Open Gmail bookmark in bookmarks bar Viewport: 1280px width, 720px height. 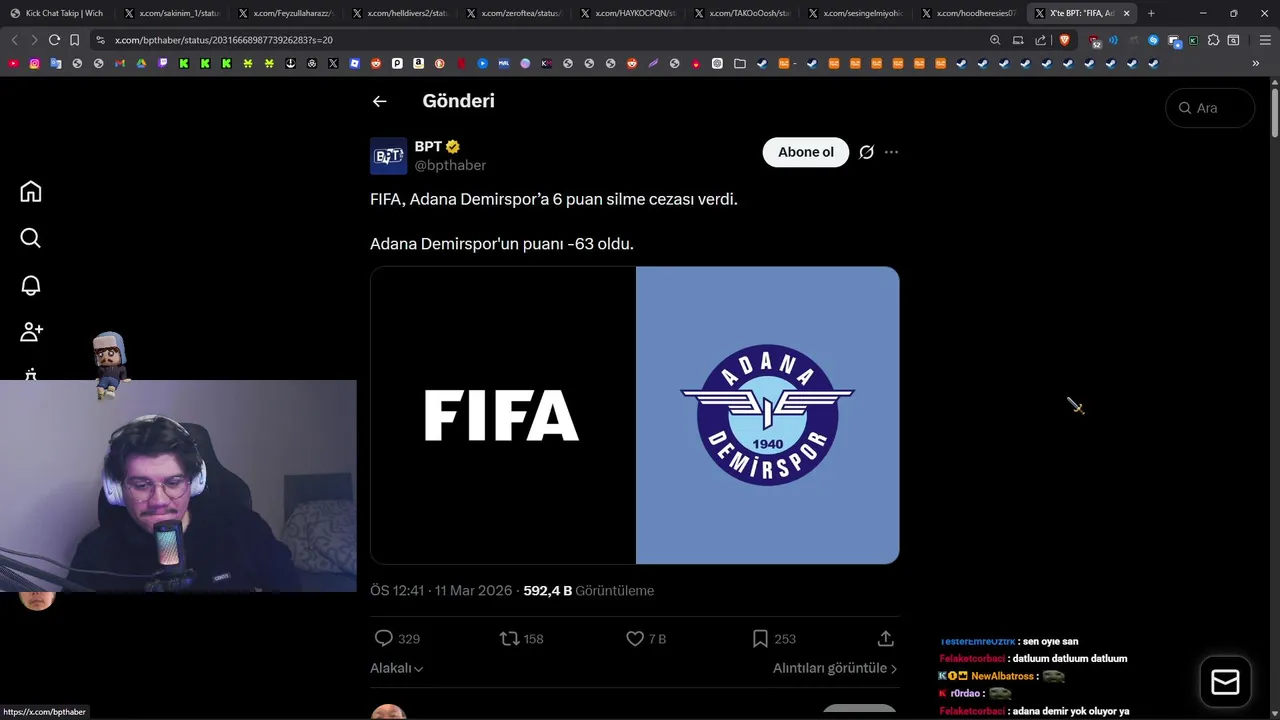click(x=120, y=63)
